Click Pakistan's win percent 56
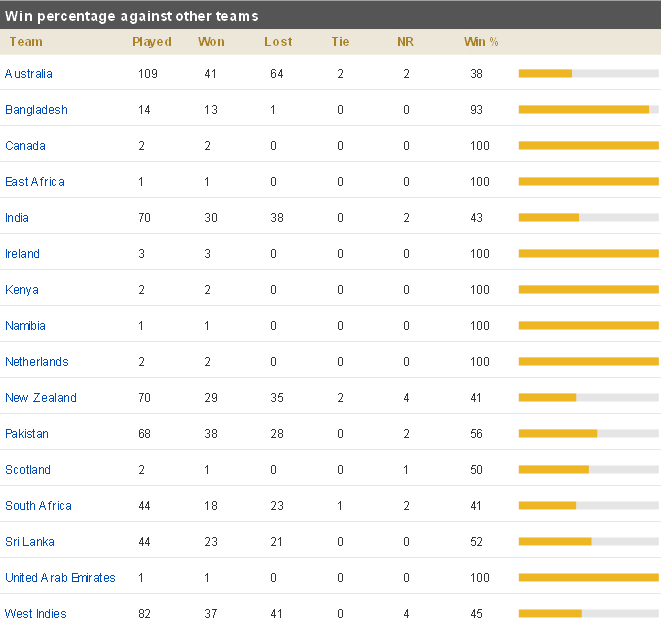This screenshot has height=628, width=661. (476, 434)
